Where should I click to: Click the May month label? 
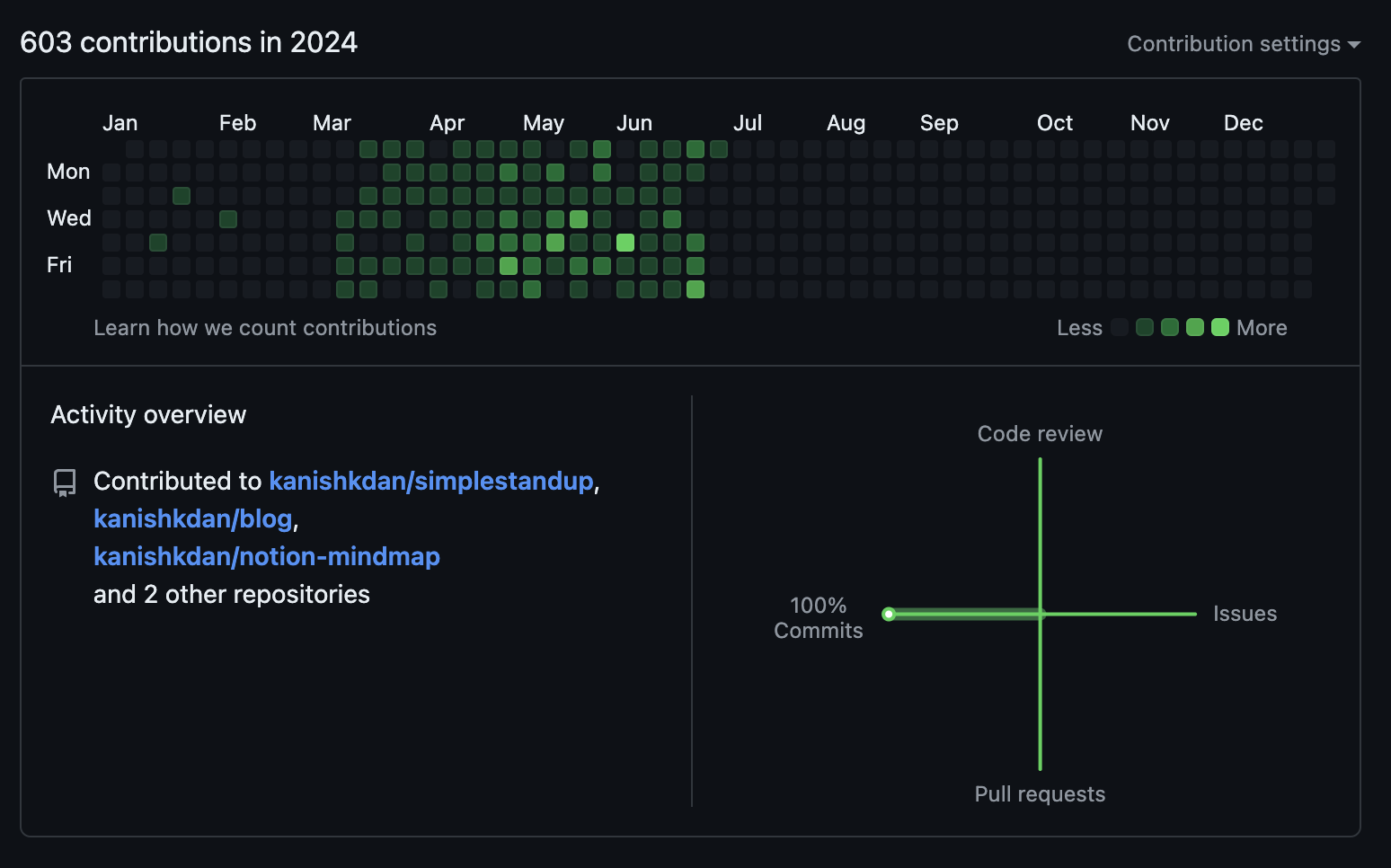(x=544, y=123)
